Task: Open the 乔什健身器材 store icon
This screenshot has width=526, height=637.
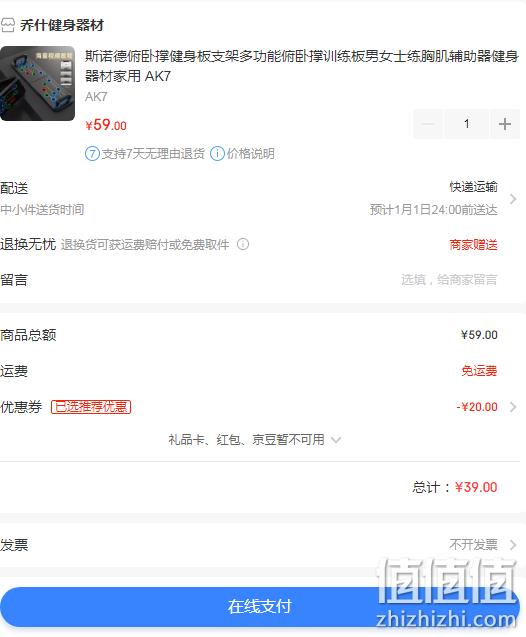Action: (8, 25)
